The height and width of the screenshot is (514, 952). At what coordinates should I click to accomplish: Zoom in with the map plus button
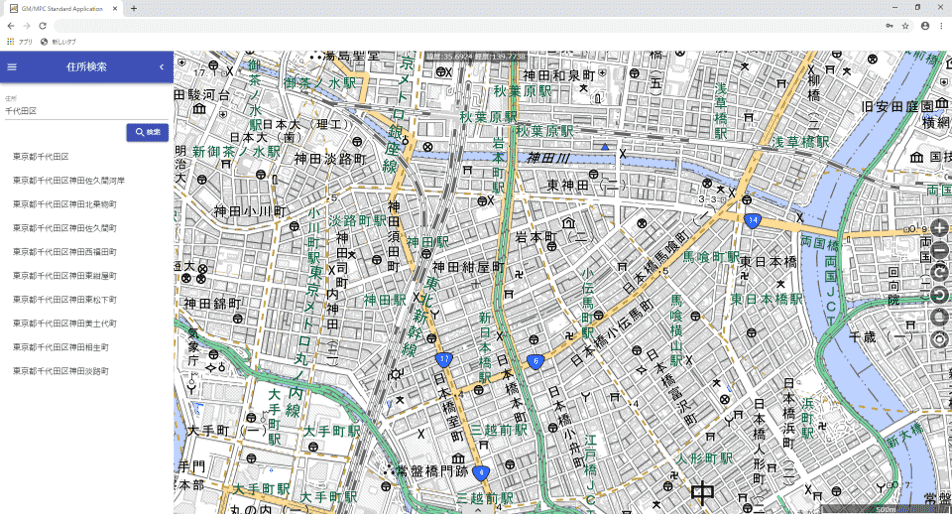[939, 228]
